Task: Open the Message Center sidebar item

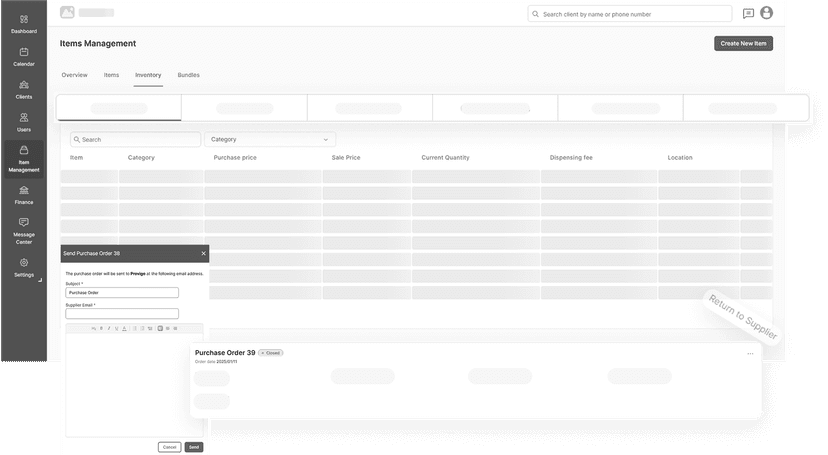Action: 24,231
